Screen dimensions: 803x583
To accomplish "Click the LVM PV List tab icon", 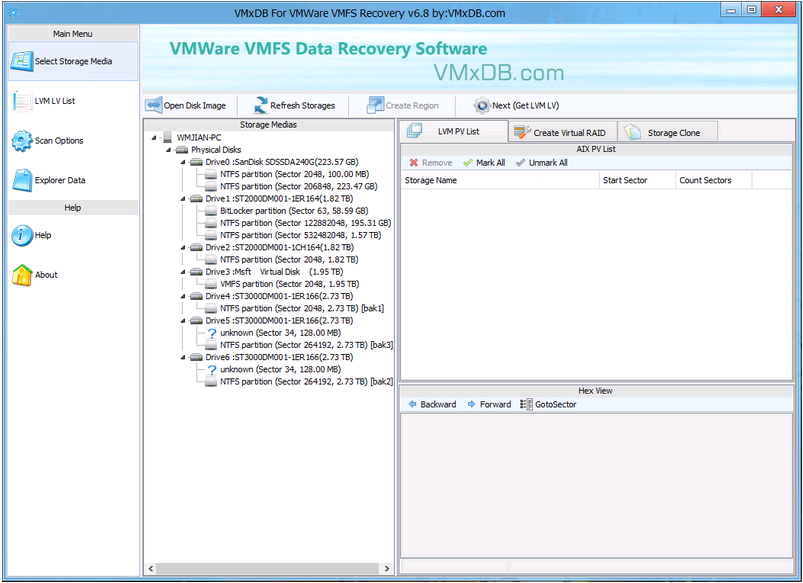I will (x=414, y=131).
